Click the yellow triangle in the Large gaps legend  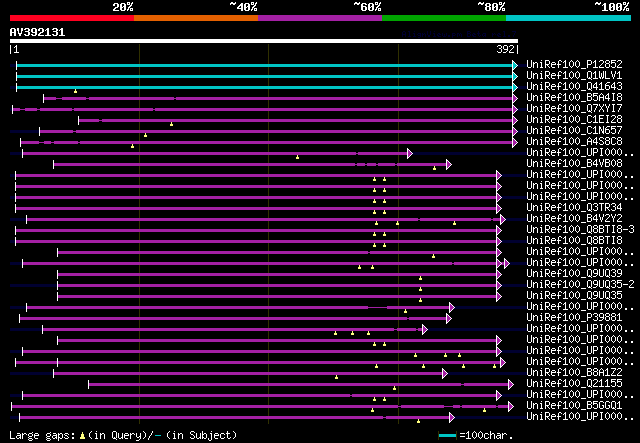(81, 435)
